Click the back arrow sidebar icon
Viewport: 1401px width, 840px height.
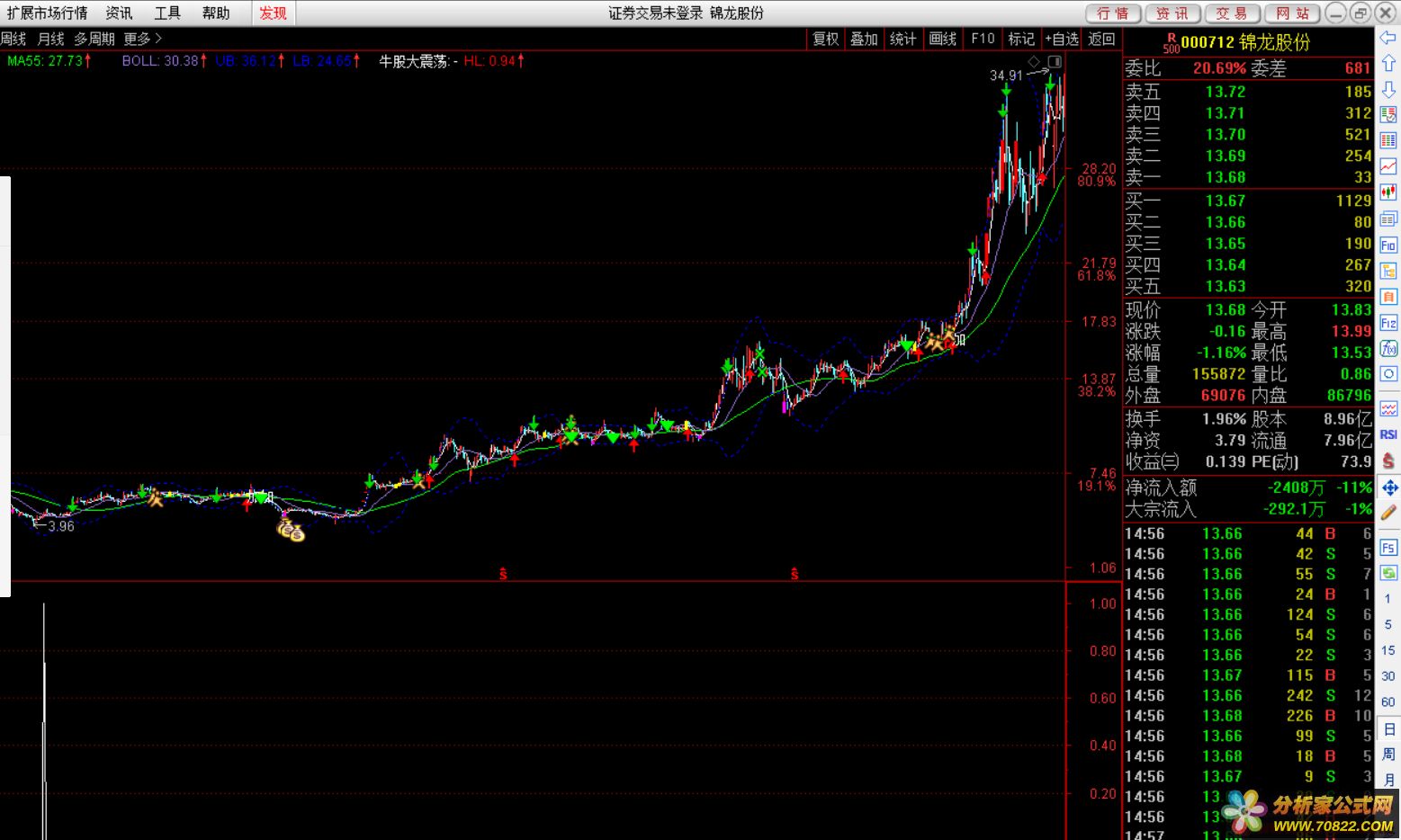[x=1388, y=39]
